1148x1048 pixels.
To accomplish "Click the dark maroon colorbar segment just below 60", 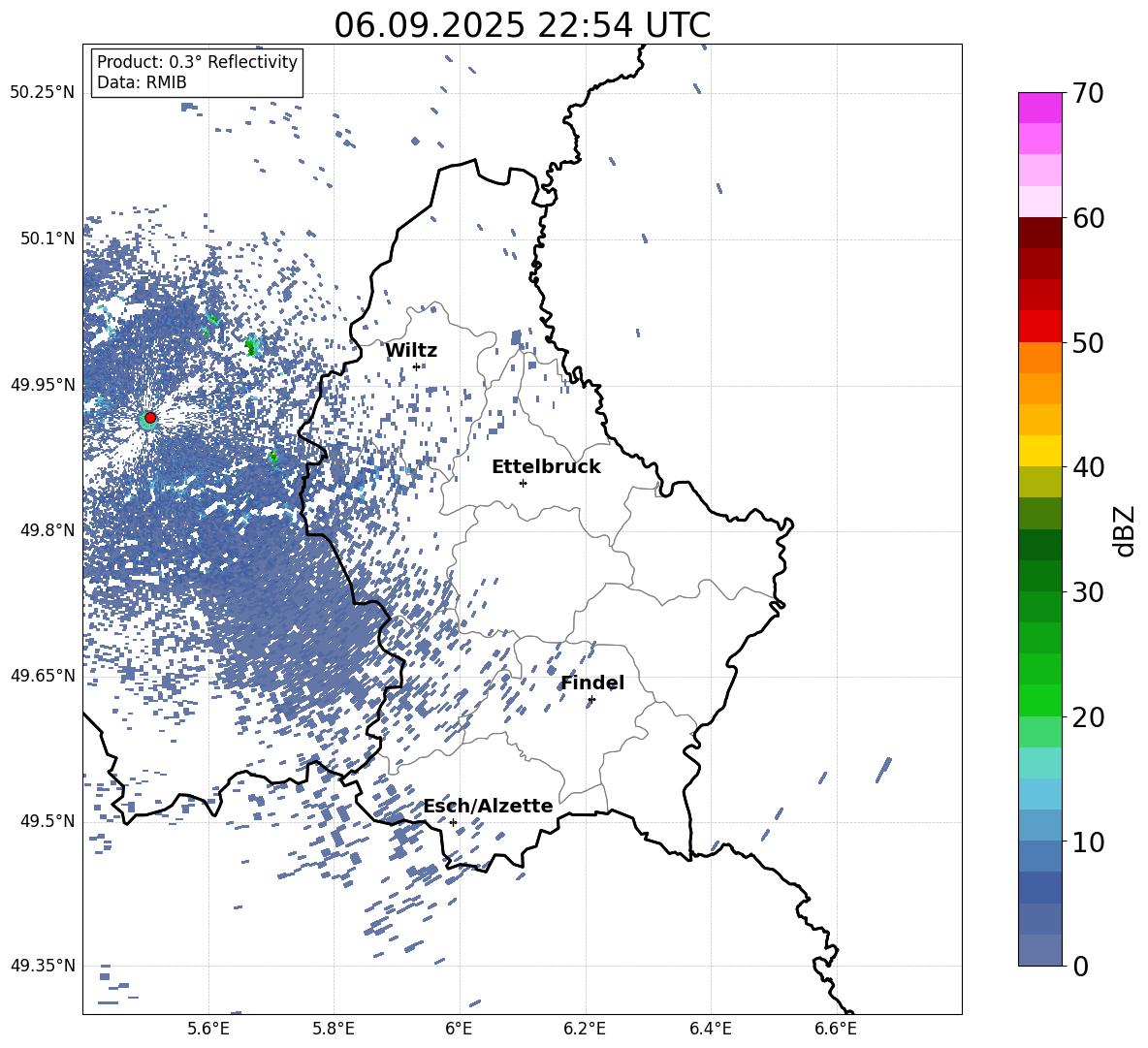I will coord(1039,233).
